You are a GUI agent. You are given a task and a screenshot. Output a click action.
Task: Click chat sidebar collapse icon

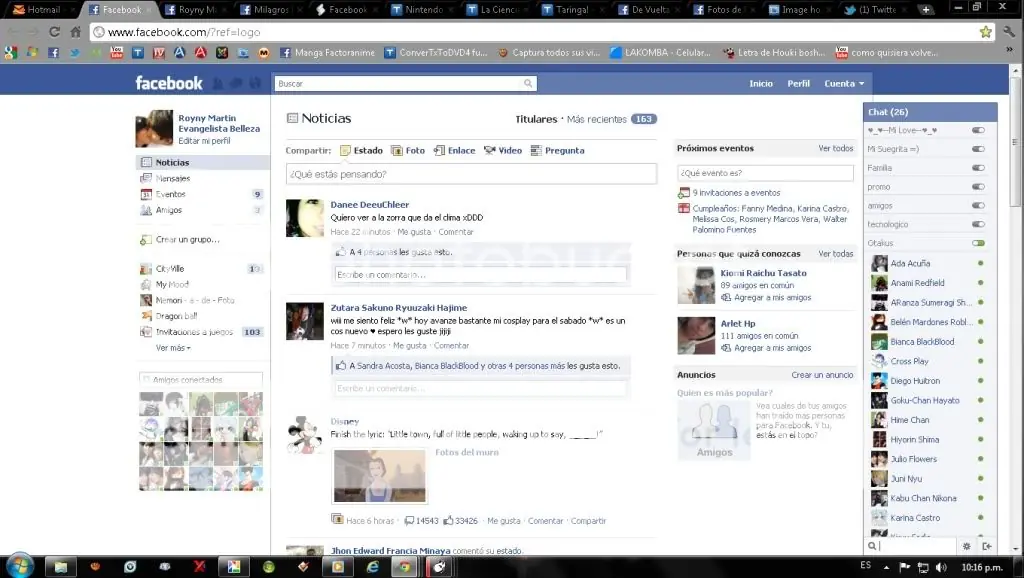987,546
